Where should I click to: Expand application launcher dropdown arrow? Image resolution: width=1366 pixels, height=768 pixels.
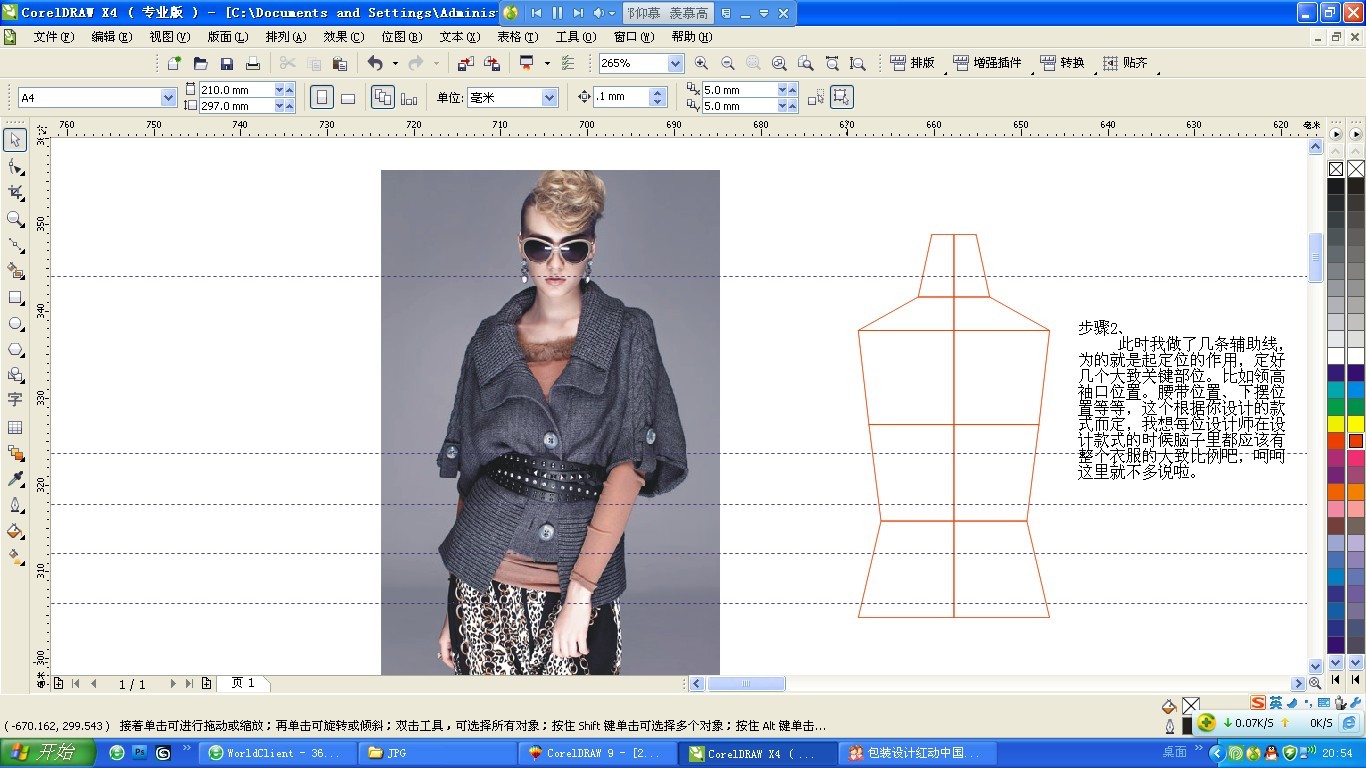(547, 63)
